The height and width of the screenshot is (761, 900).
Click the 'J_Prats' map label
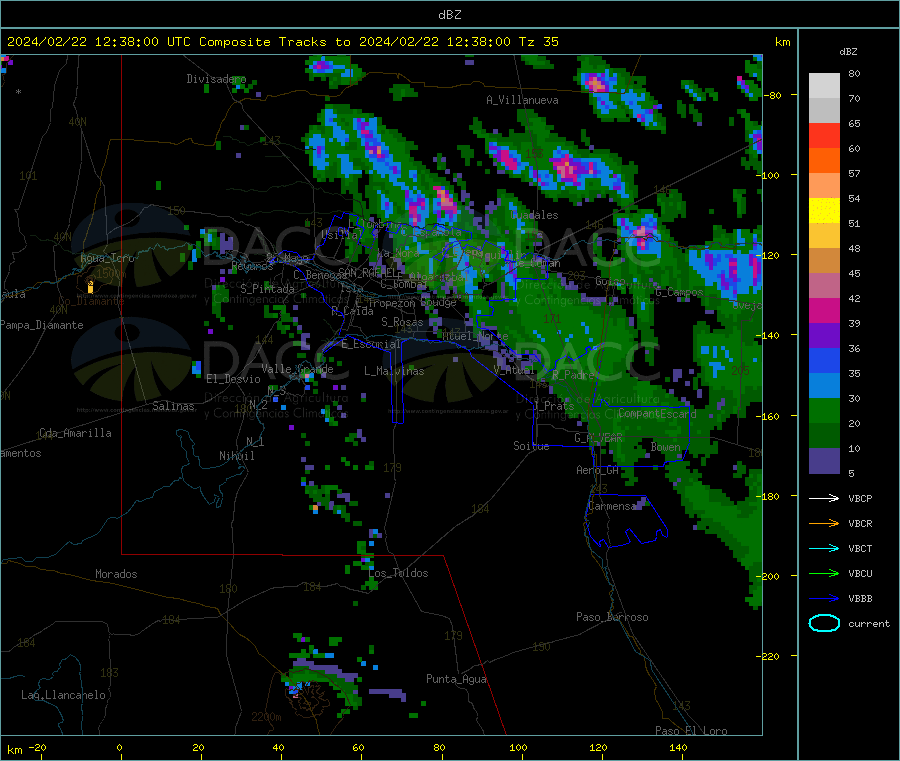point(553,406)
